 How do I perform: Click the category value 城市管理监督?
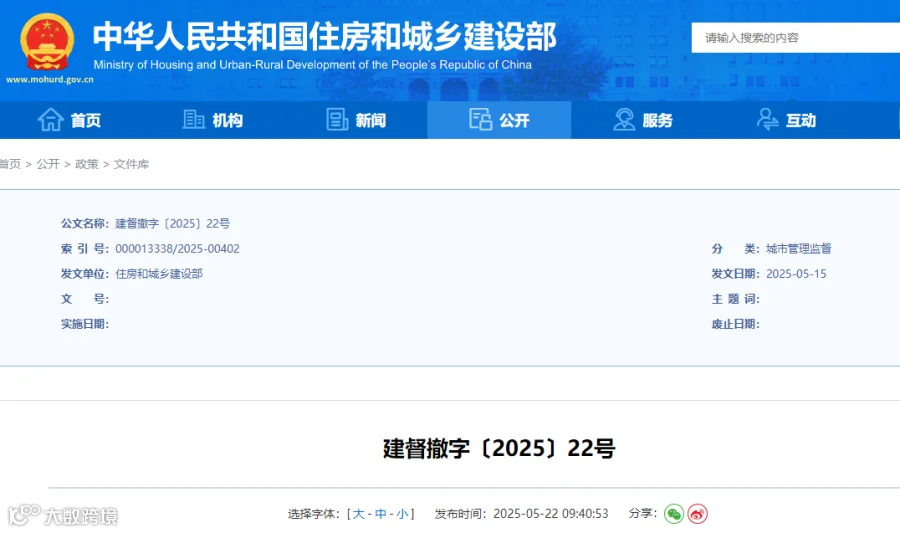(x=798, y=248)
